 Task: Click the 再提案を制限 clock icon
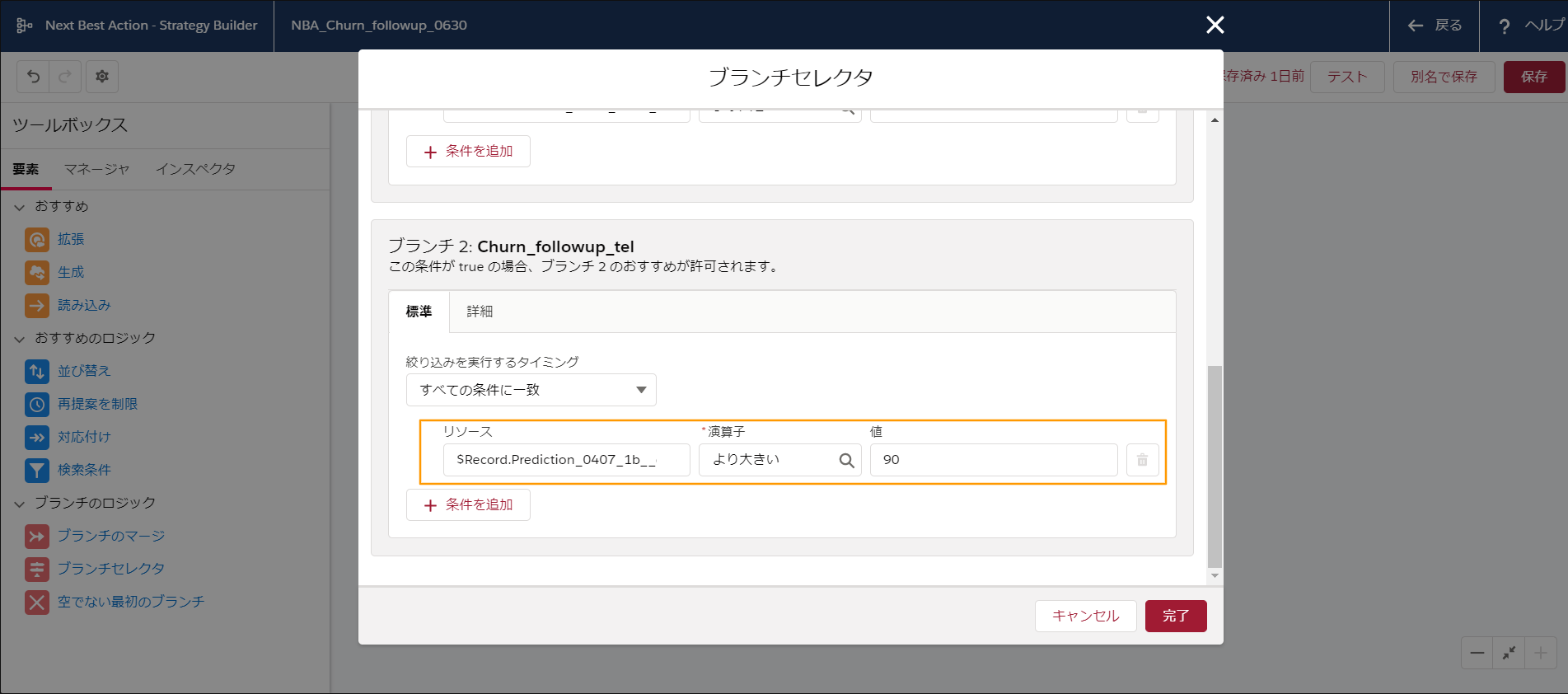pyautogui.click(x=37, y=405)
